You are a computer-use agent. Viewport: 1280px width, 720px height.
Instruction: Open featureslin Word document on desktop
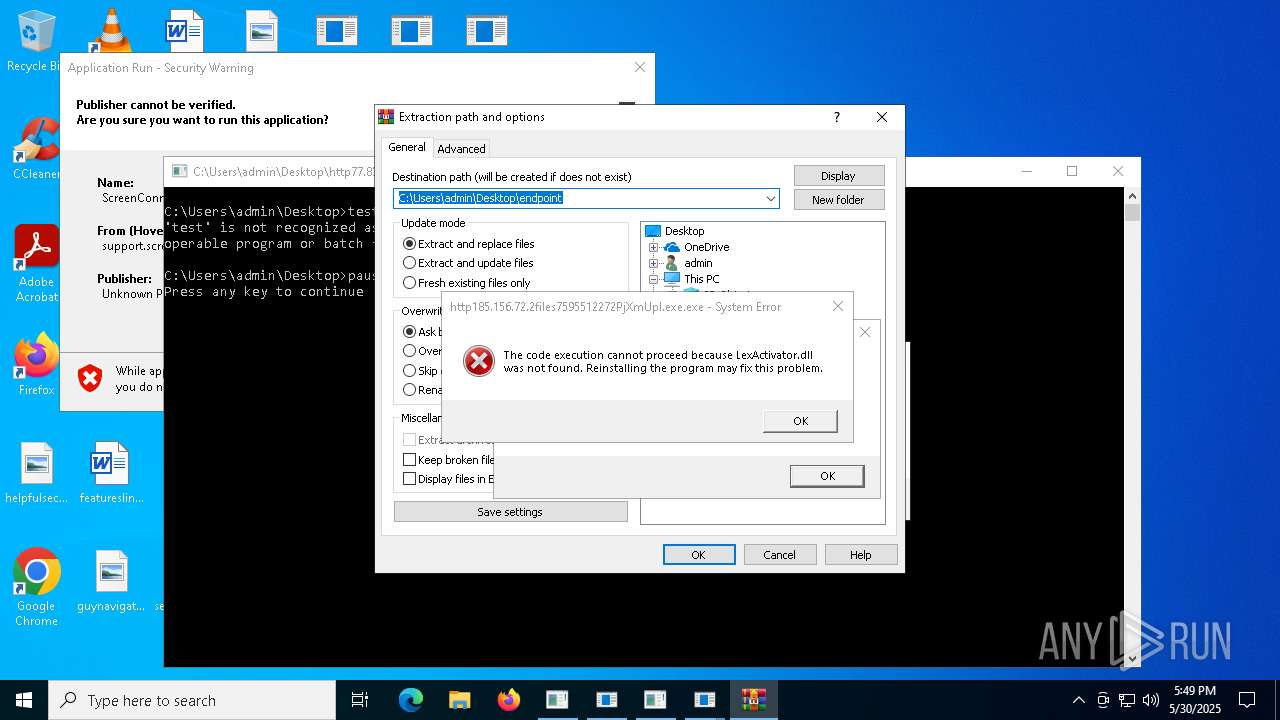point(111,473)
